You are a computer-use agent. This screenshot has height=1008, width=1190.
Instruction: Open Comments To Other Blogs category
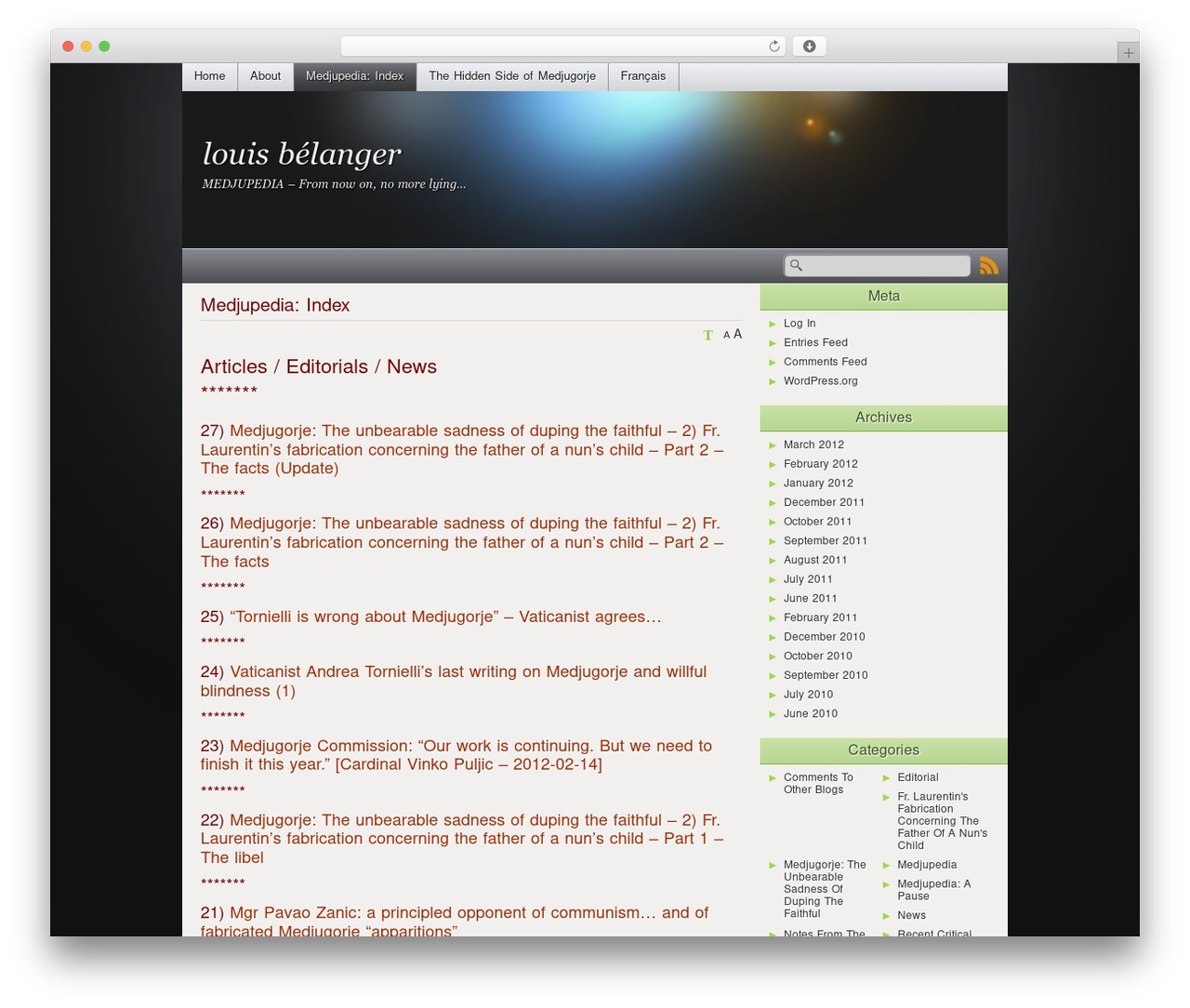818,784
